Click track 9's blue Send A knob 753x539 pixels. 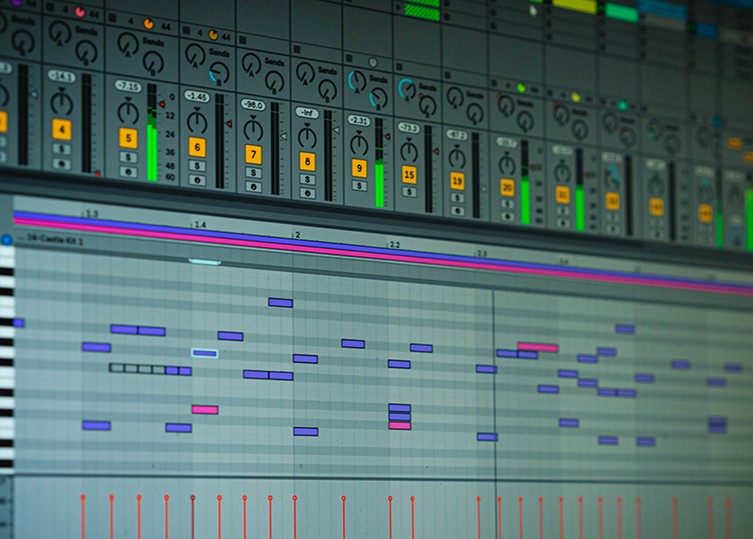(x=357, y=81)
